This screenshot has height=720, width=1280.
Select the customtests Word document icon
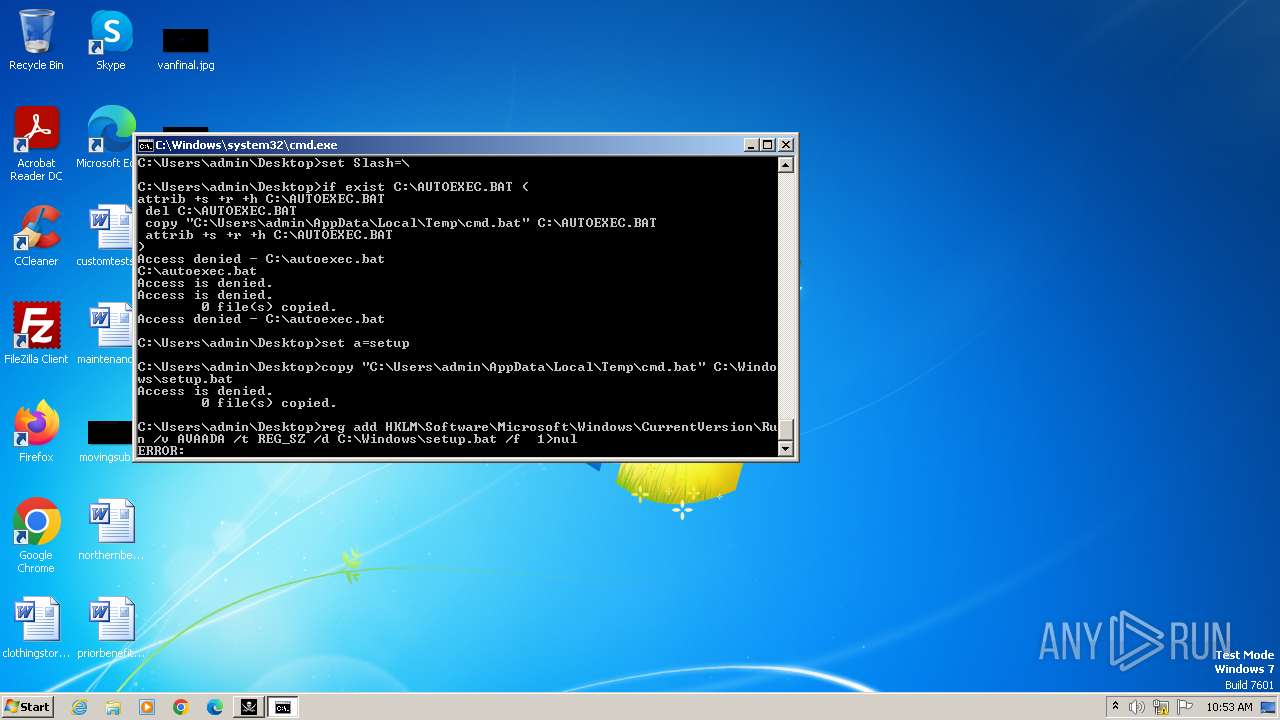[110, 236]
